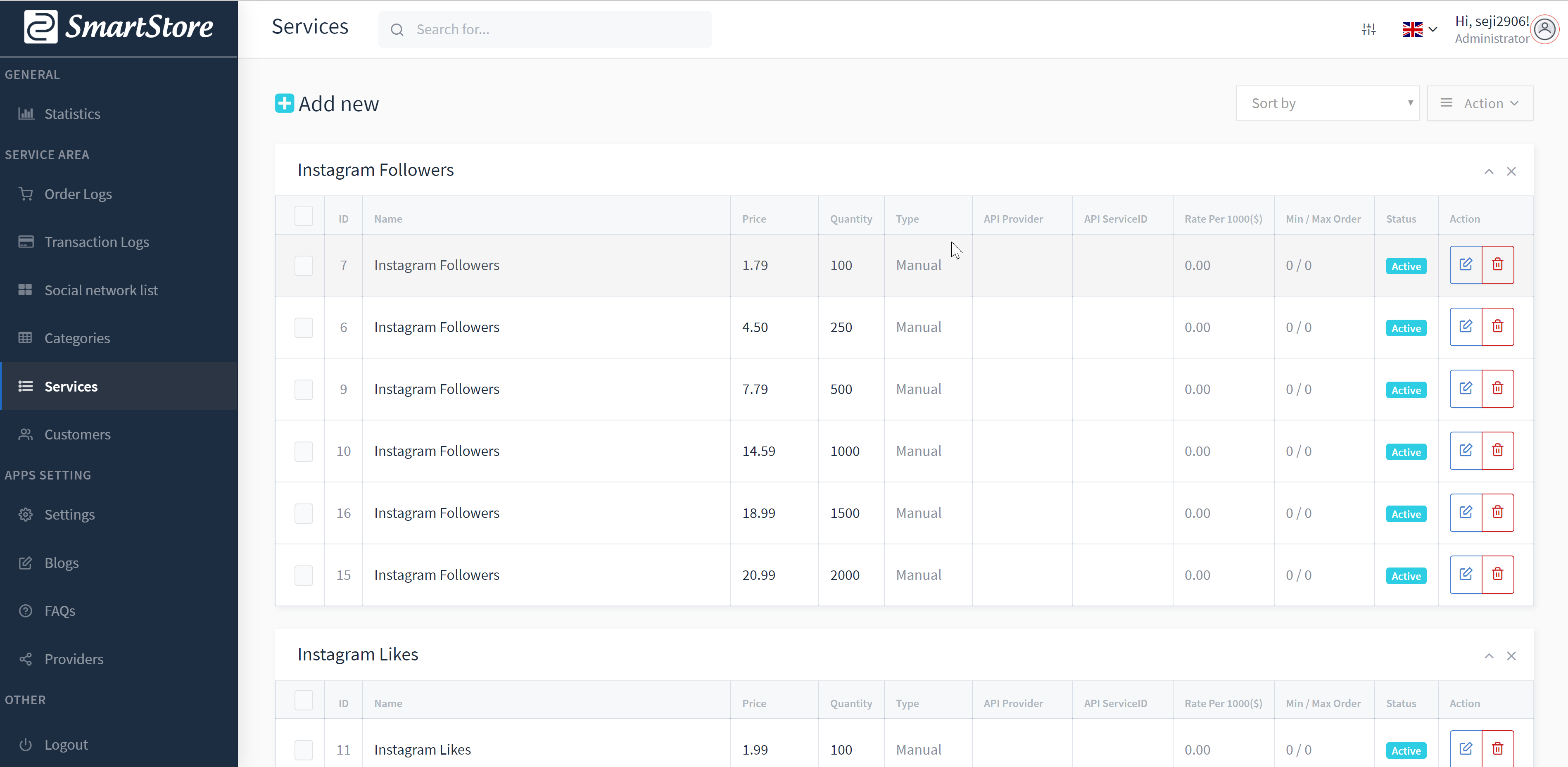
Task: Check the box for service ID 9
Action: (x=304, y=389)
